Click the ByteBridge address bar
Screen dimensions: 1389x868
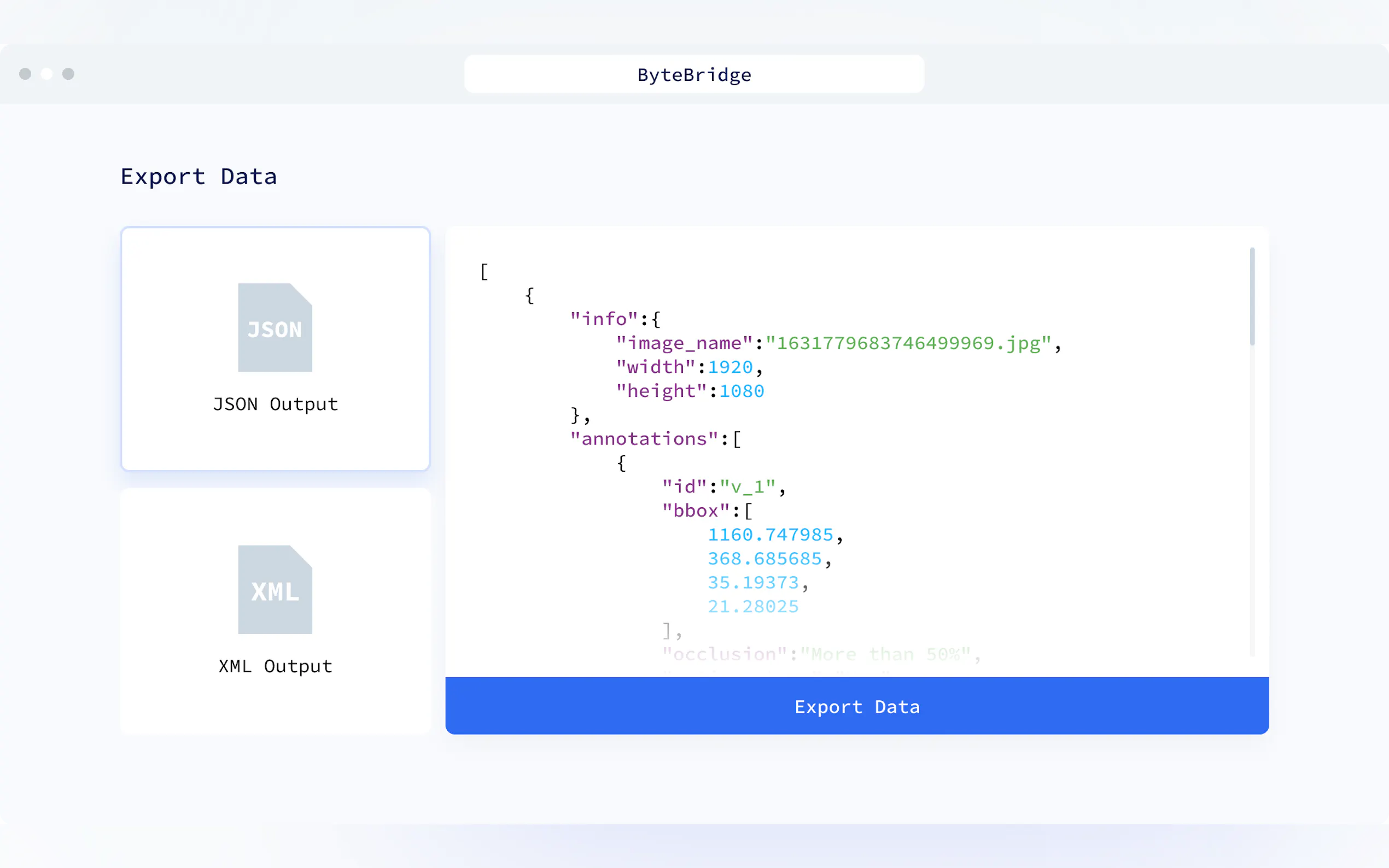coord(693,75)
